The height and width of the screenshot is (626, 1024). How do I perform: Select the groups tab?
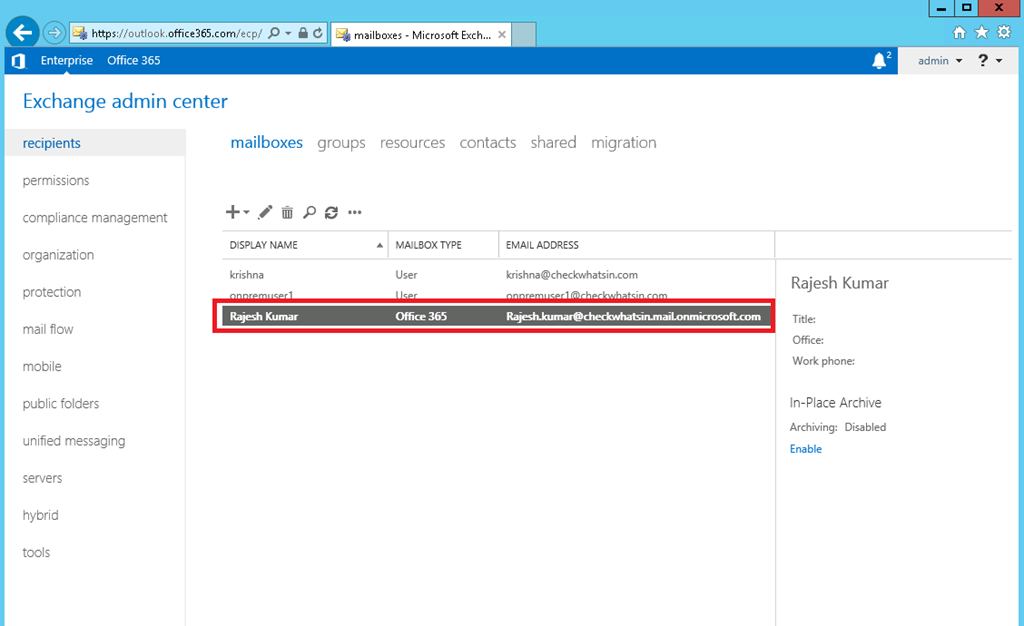(342, 142)
